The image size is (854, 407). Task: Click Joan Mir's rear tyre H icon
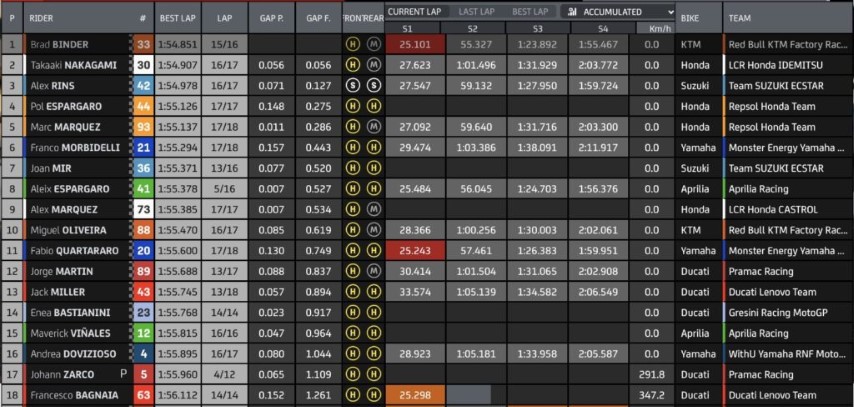tap(373, 168)
